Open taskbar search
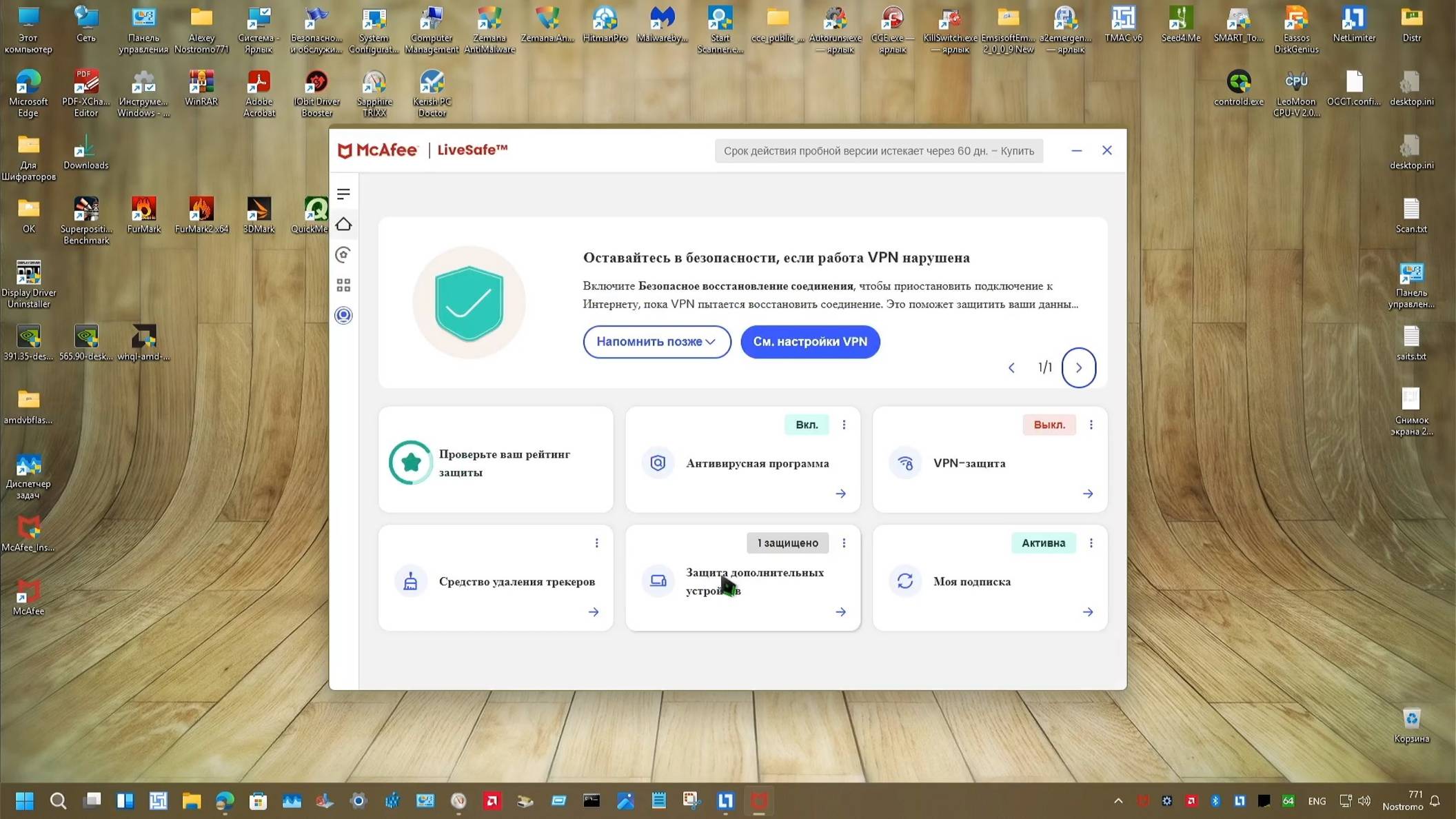 59,800
